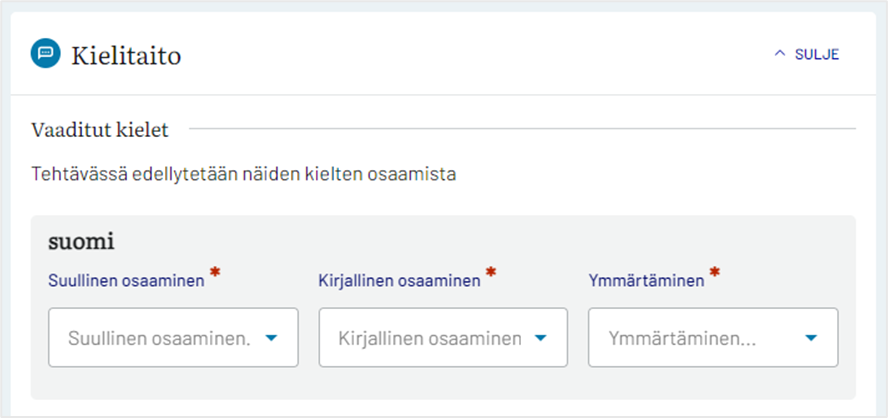Viewport: 888px width, 418px height.
Task: Click the Vaaditut kielet subheading
Action: [x=100, y=130]
